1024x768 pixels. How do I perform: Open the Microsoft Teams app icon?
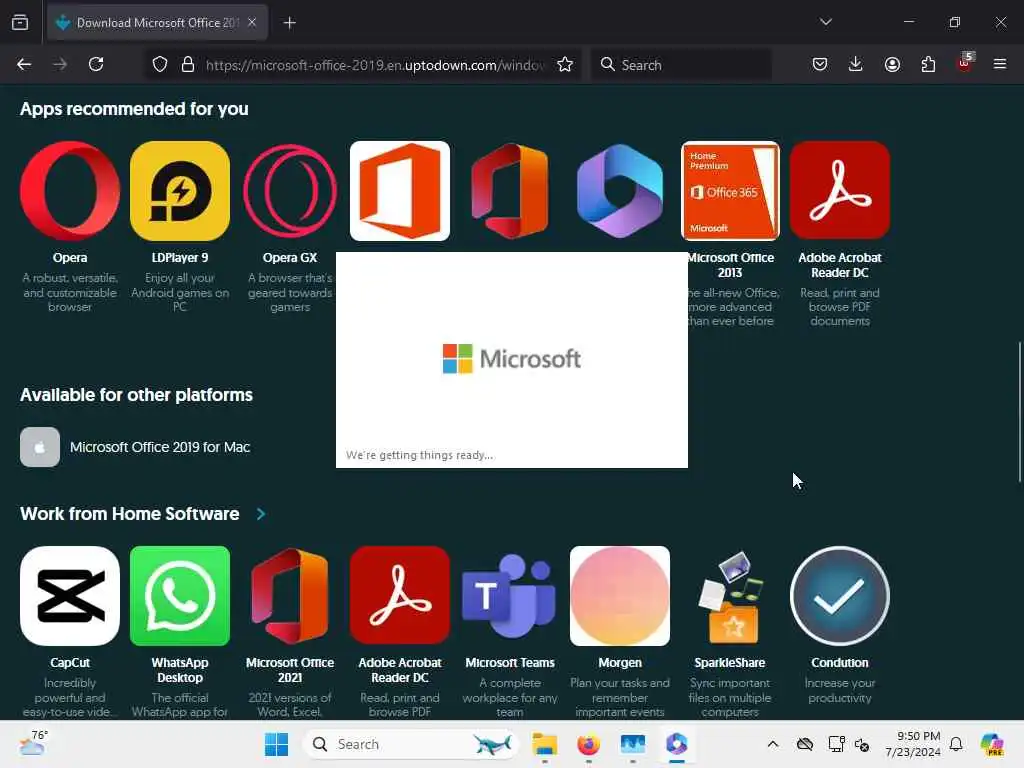point(510,596)
